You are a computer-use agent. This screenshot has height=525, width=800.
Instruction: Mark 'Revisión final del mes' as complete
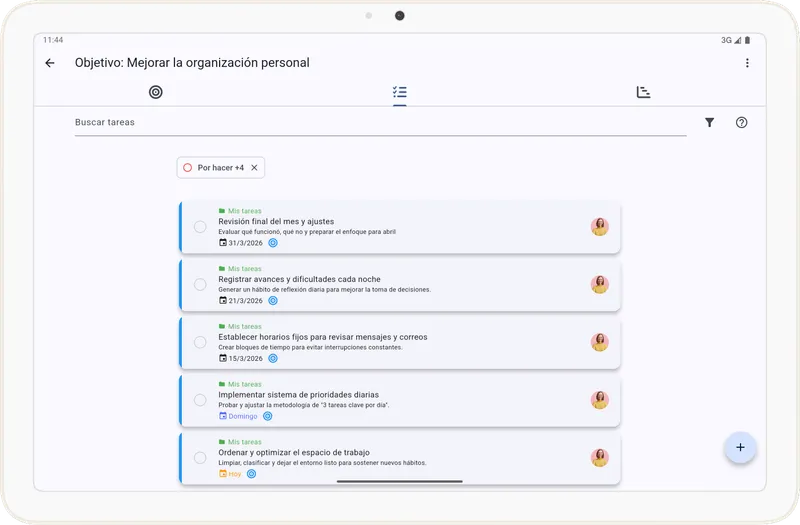(200, 227)
